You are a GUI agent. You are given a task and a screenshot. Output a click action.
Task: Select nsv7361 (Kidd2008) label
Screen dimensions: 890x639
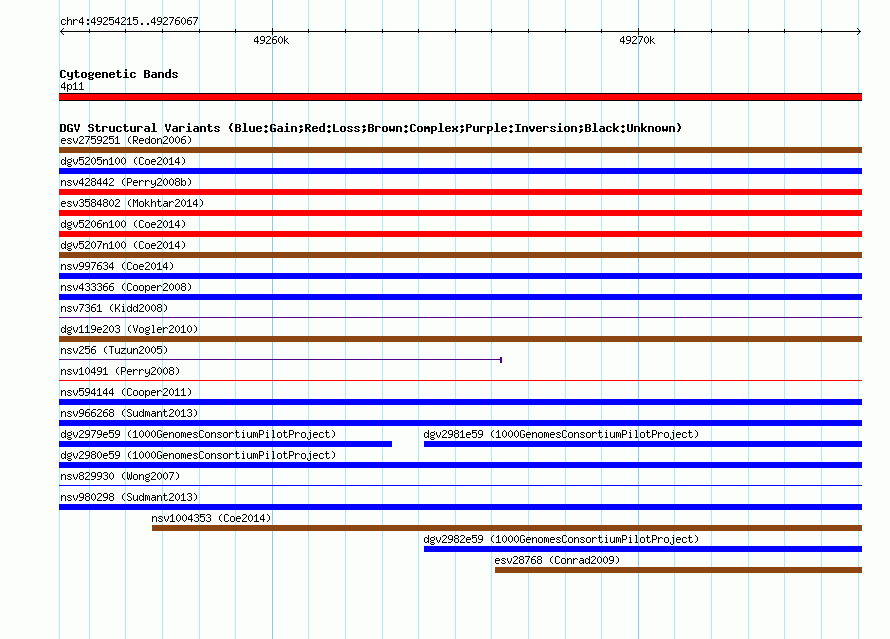pyautogui.click(x=114, y=308)
